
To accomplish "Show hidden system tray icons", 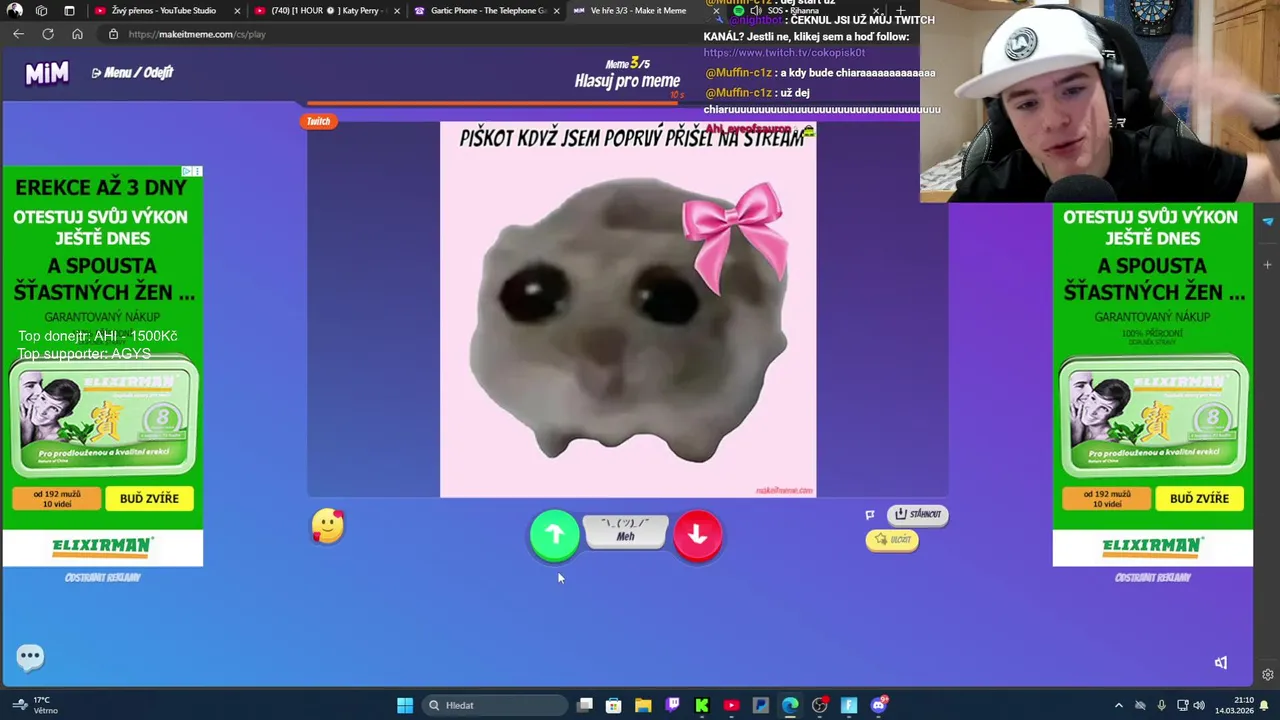I will pos(1118,705).
